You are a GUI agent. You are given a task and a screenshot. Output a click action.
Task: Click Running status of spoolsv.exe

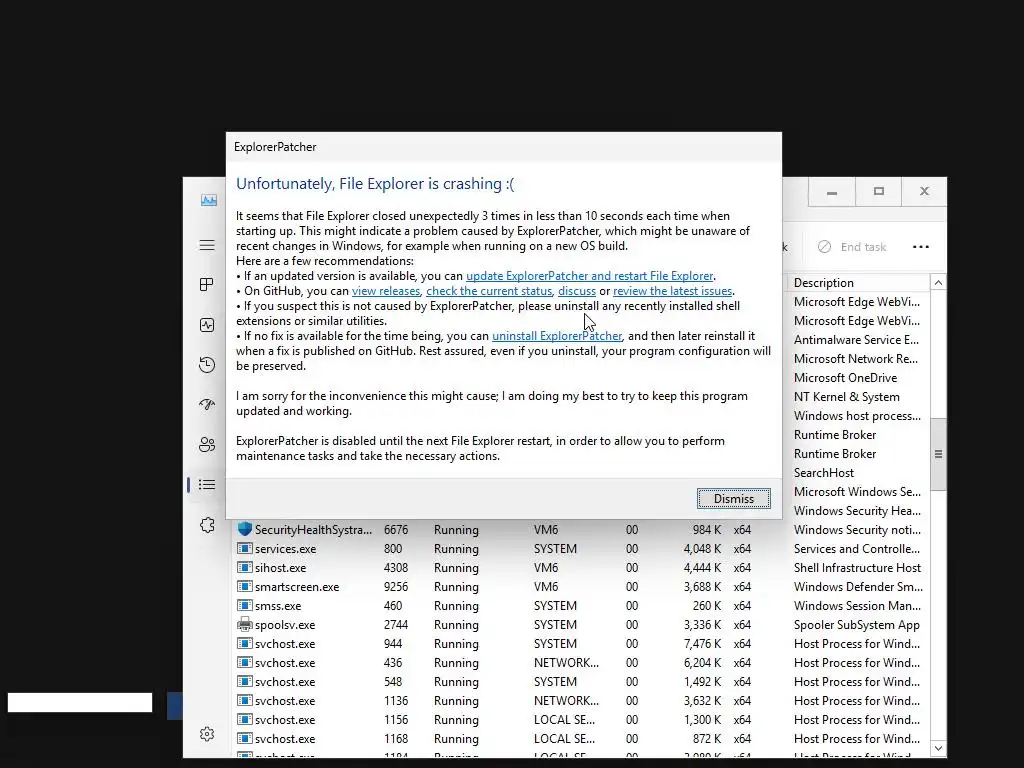click(x=456, y=624)
